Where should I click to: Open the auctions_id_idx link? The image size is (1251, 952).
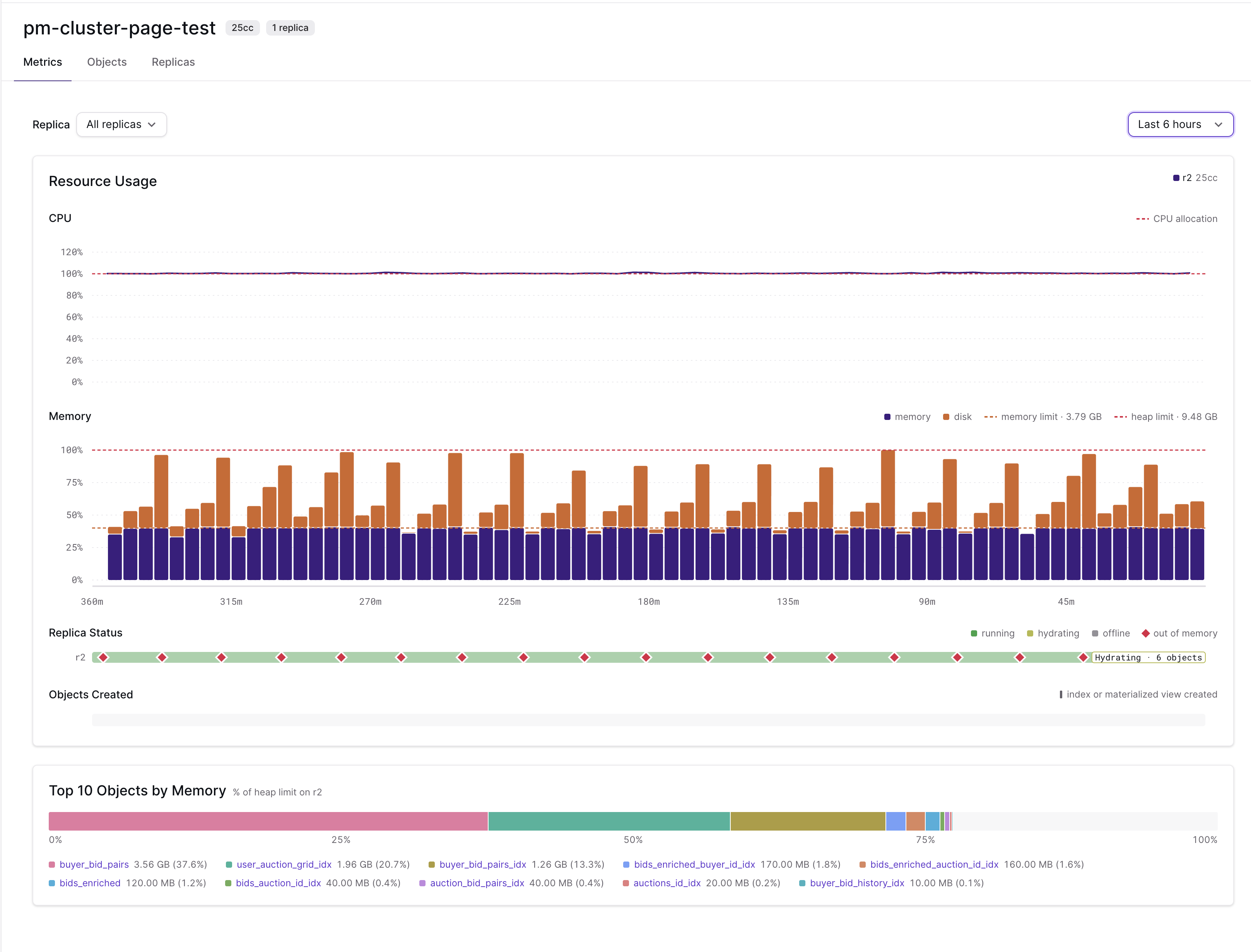click(x=667, y=883)
